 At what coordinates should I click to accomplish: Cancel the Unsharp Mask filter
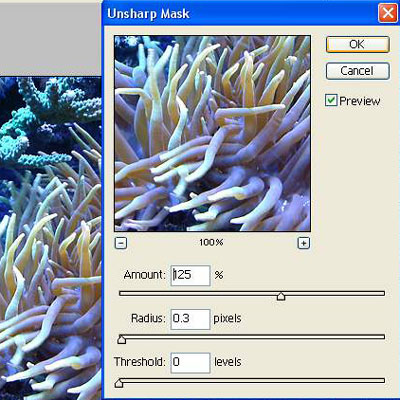[357, 71]
